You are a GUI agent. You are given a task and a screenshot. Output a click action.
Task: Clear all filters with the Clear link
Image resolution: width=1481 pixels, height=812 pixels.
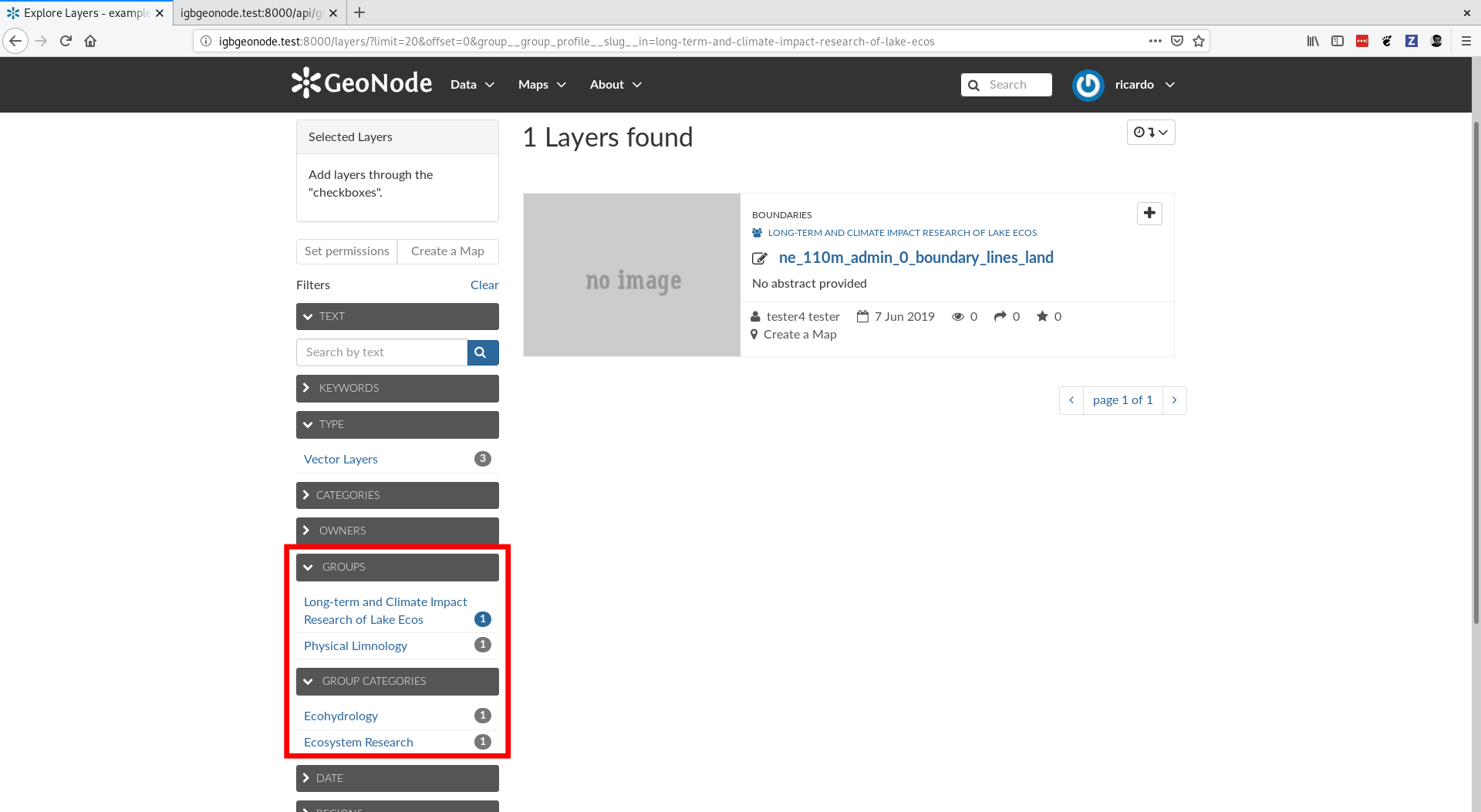point(484,285)
